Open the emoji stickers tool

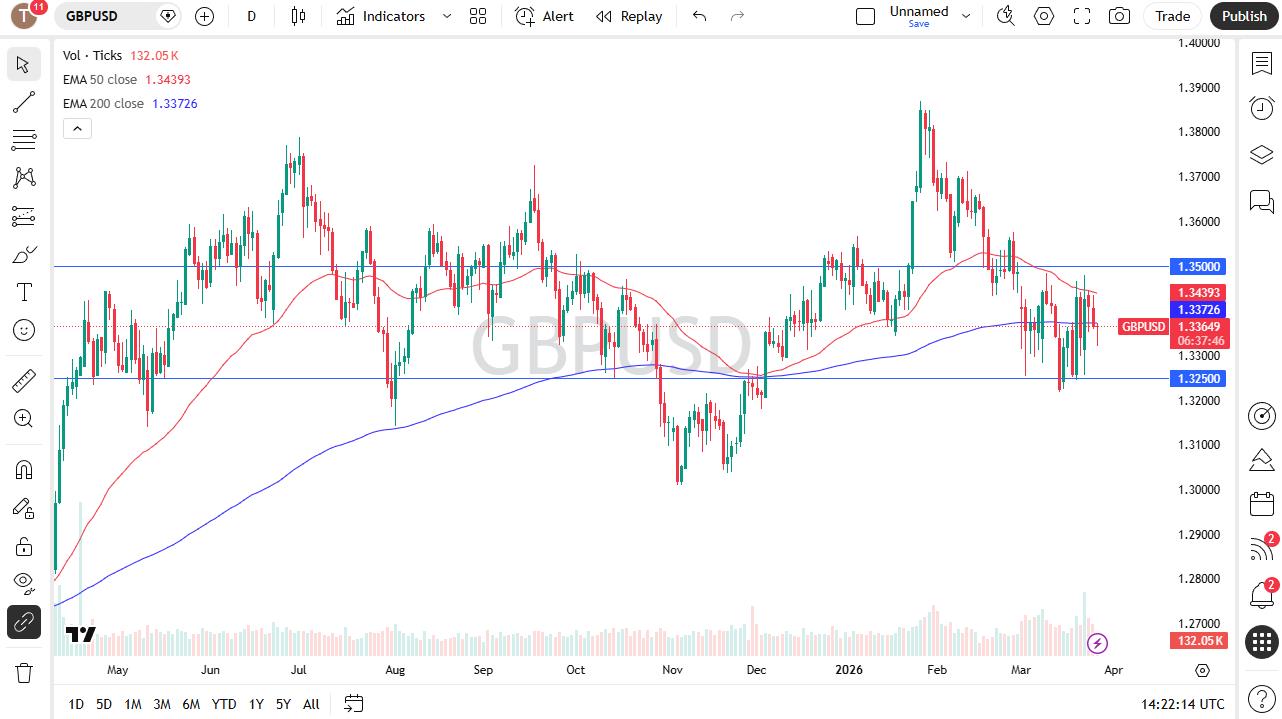[24, 329]
